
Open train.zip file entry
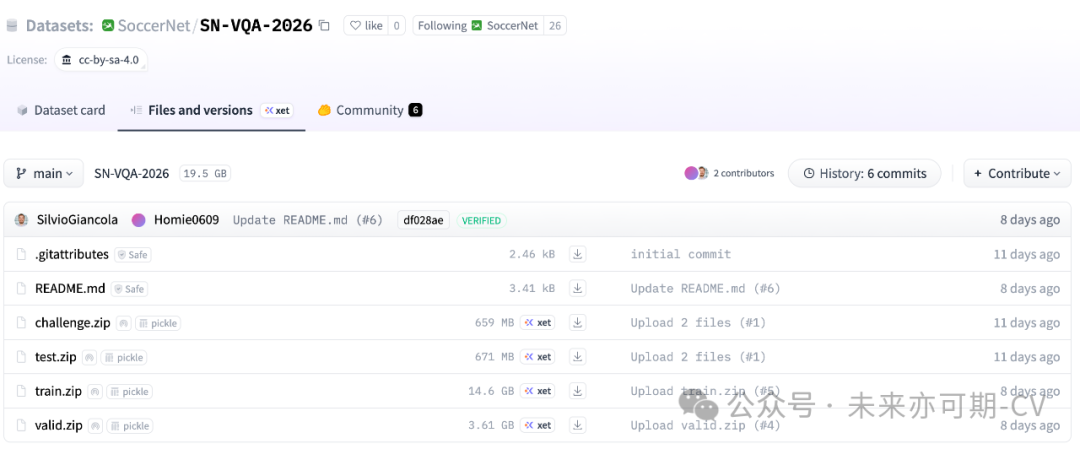click(59, 391)
